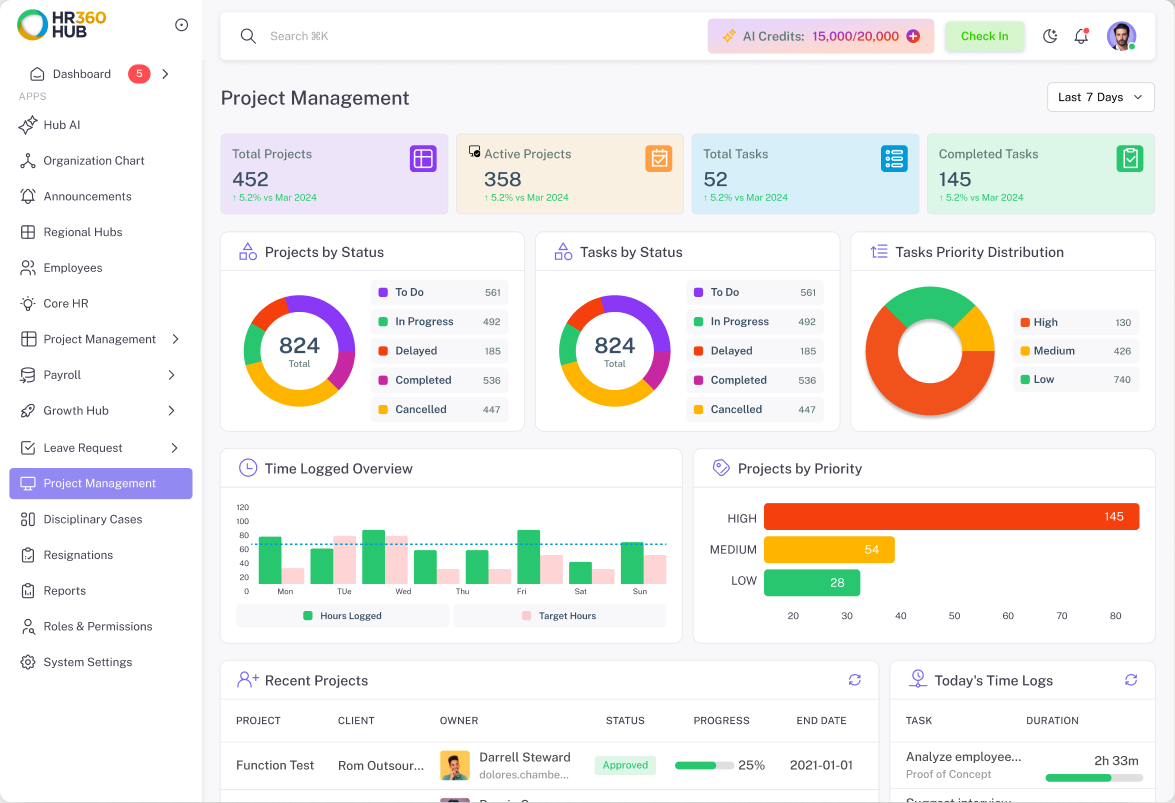Click the Organization Chart sidebar icon
The image size is (1175, 803).
28,160
